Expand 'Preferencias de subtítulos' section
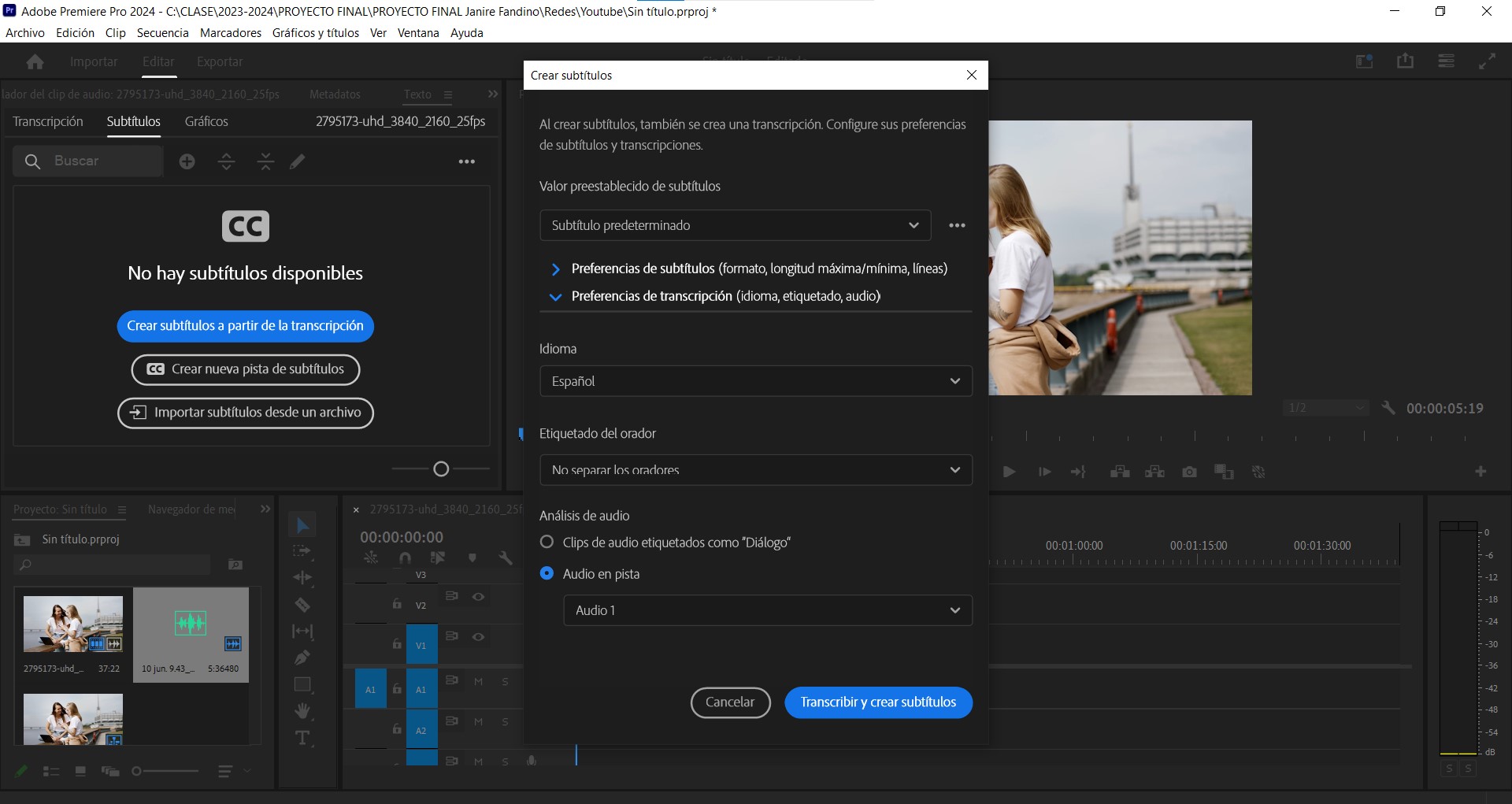The image size is (1512, 804). pos(555,269)
